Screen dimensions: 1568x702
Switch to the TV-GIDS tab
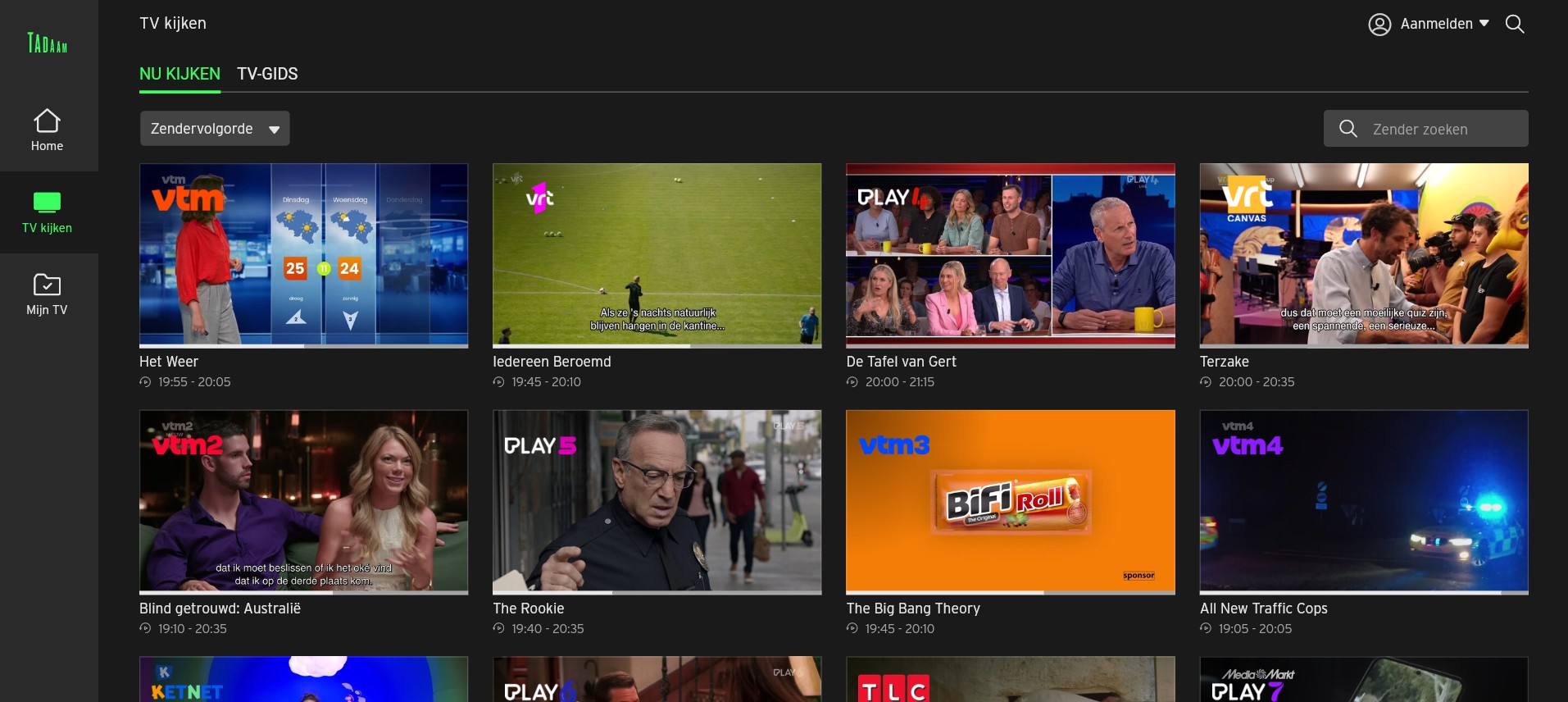[267, 74]
